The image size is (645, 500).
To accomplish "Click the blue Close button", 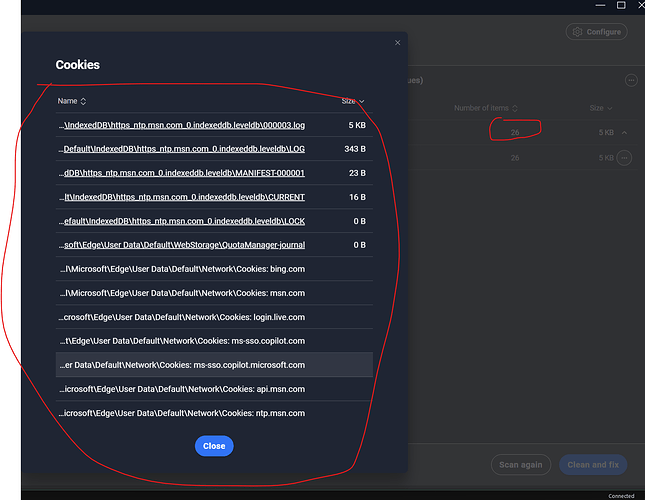I will pos(214,446).
